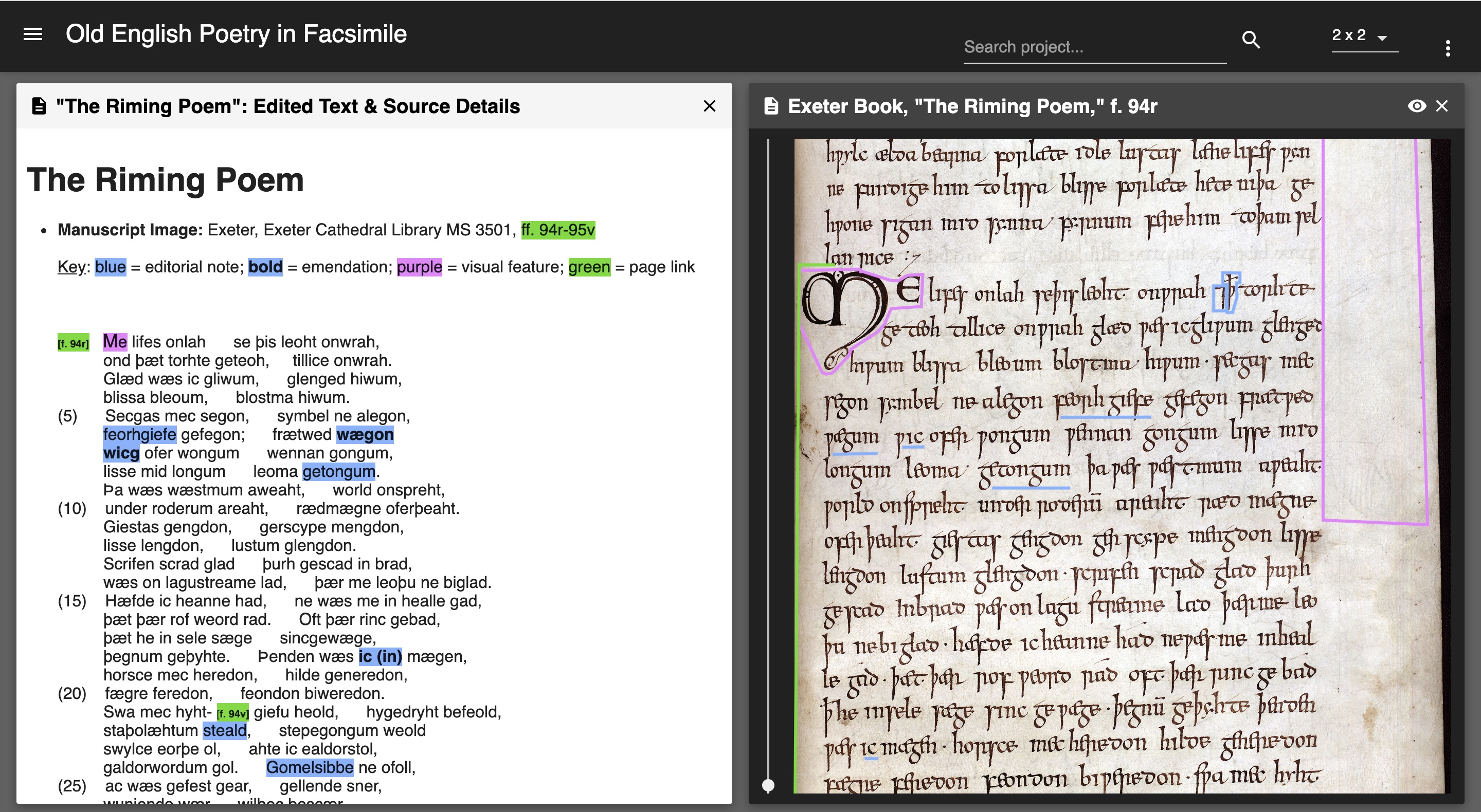Toggle the eye visibility icon in facsimile panel
Viewport: 1481px width, 812px height.
point(1417,106)
